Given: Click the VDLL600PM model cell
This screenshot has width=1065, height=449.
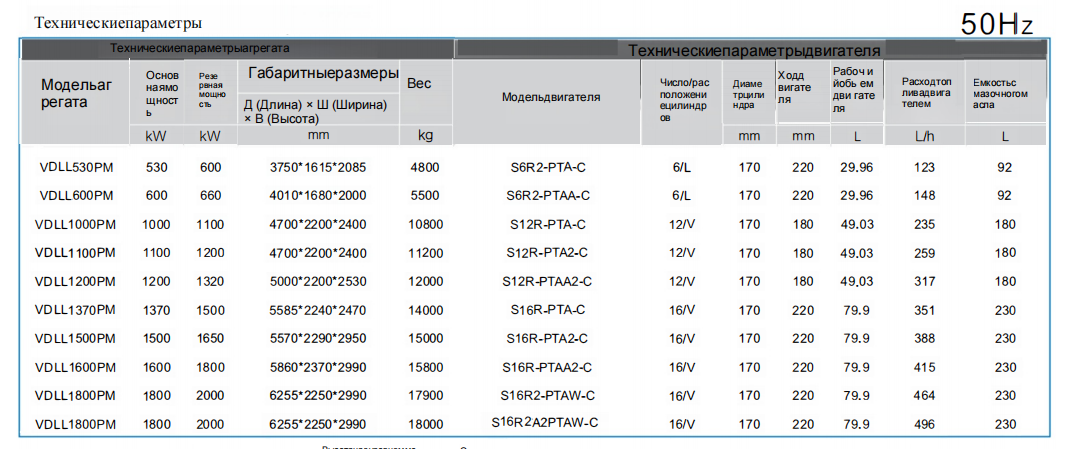Looking at the screenshot, I should (76, 196).
